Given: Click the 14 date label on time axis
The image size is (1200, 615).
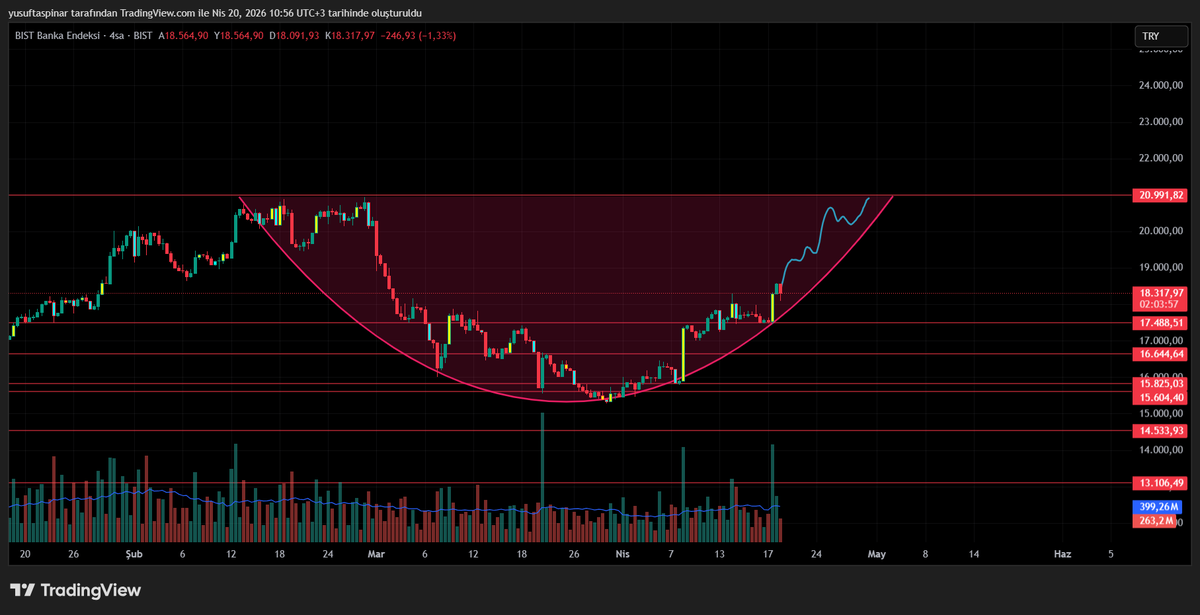Looking at the screenshot, I should pyautogui.click(x=973, y=553).
